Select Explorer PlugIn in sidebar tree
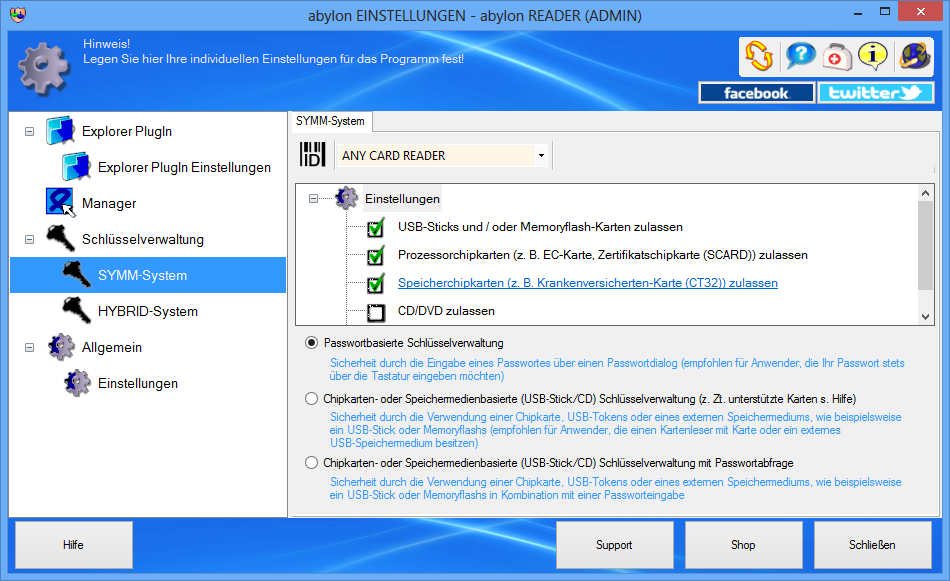Screen dimensions: 950x581 click(x=127, y=131)
